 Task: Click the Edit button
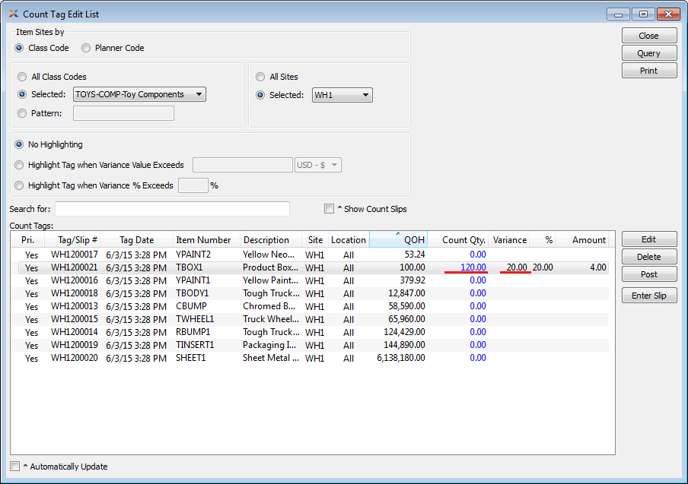(648, 240)
